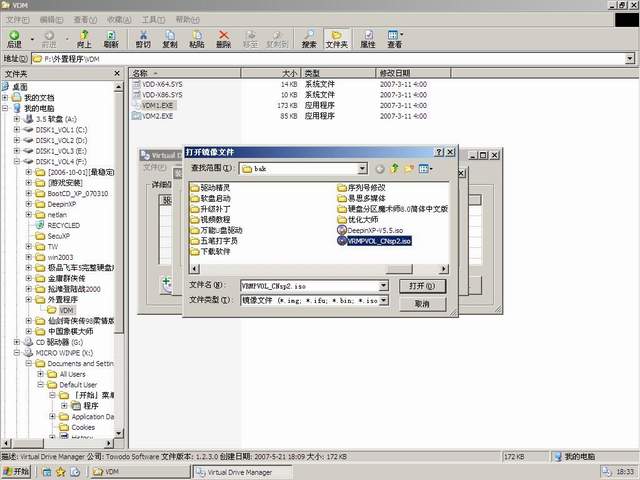Click the Properties (属性) toolbar icon
Screen dimensions: 640x480
[367, 38]
